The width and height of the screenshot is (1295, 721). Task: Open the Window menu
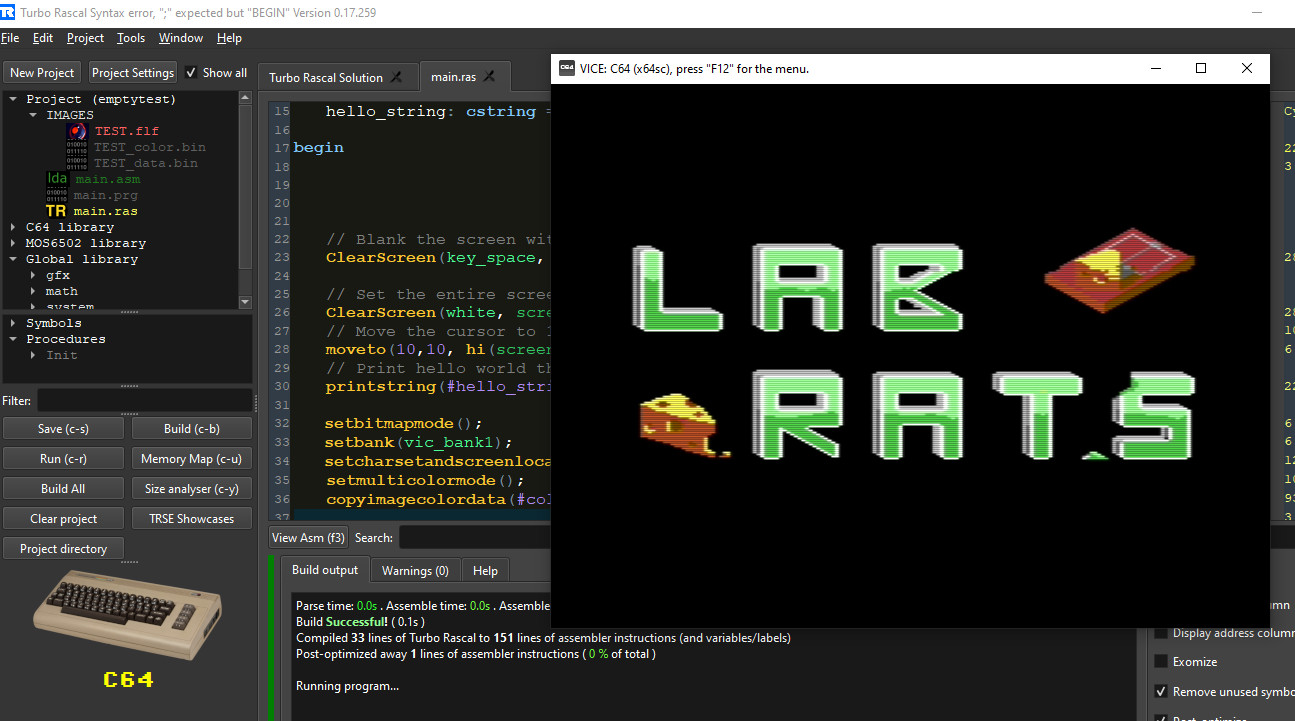(181, 38)
